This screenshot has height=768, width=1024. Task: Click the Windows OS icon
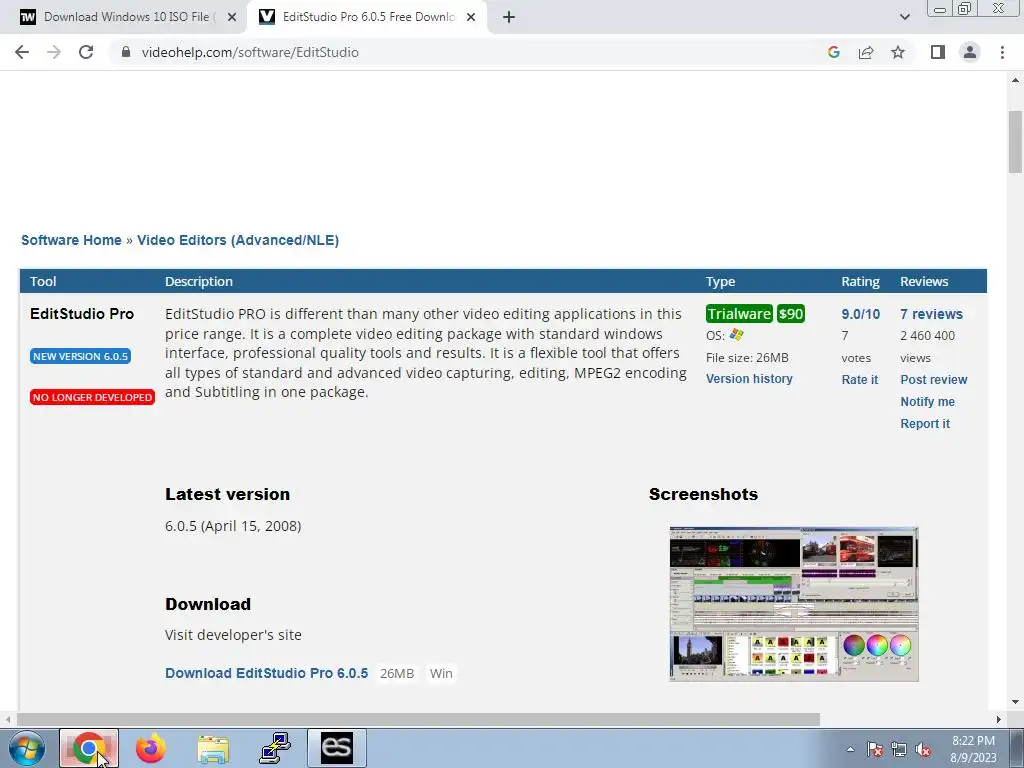737,335
